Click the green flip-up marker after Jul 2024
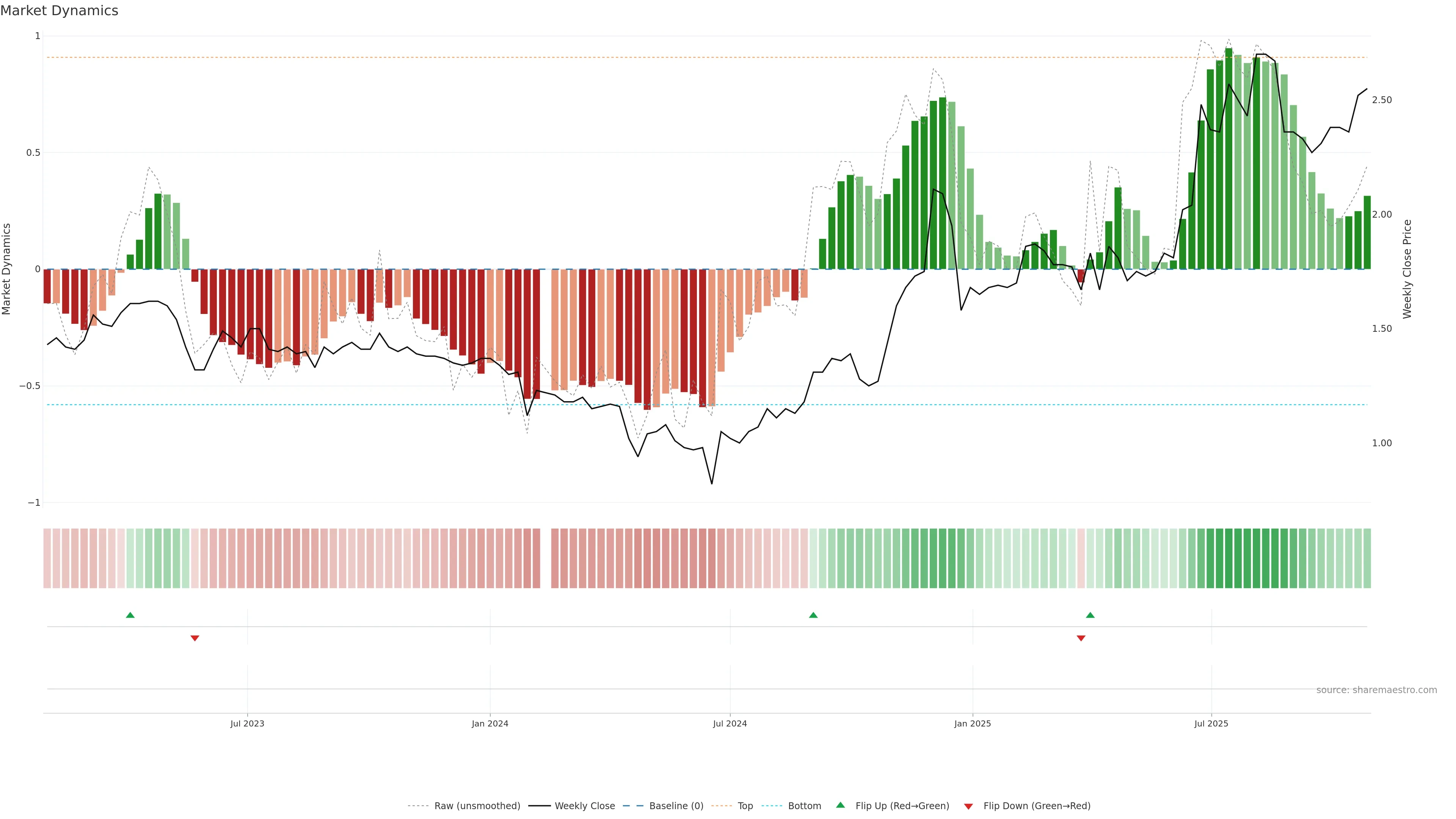1456x819 pixels. [813, 615]
